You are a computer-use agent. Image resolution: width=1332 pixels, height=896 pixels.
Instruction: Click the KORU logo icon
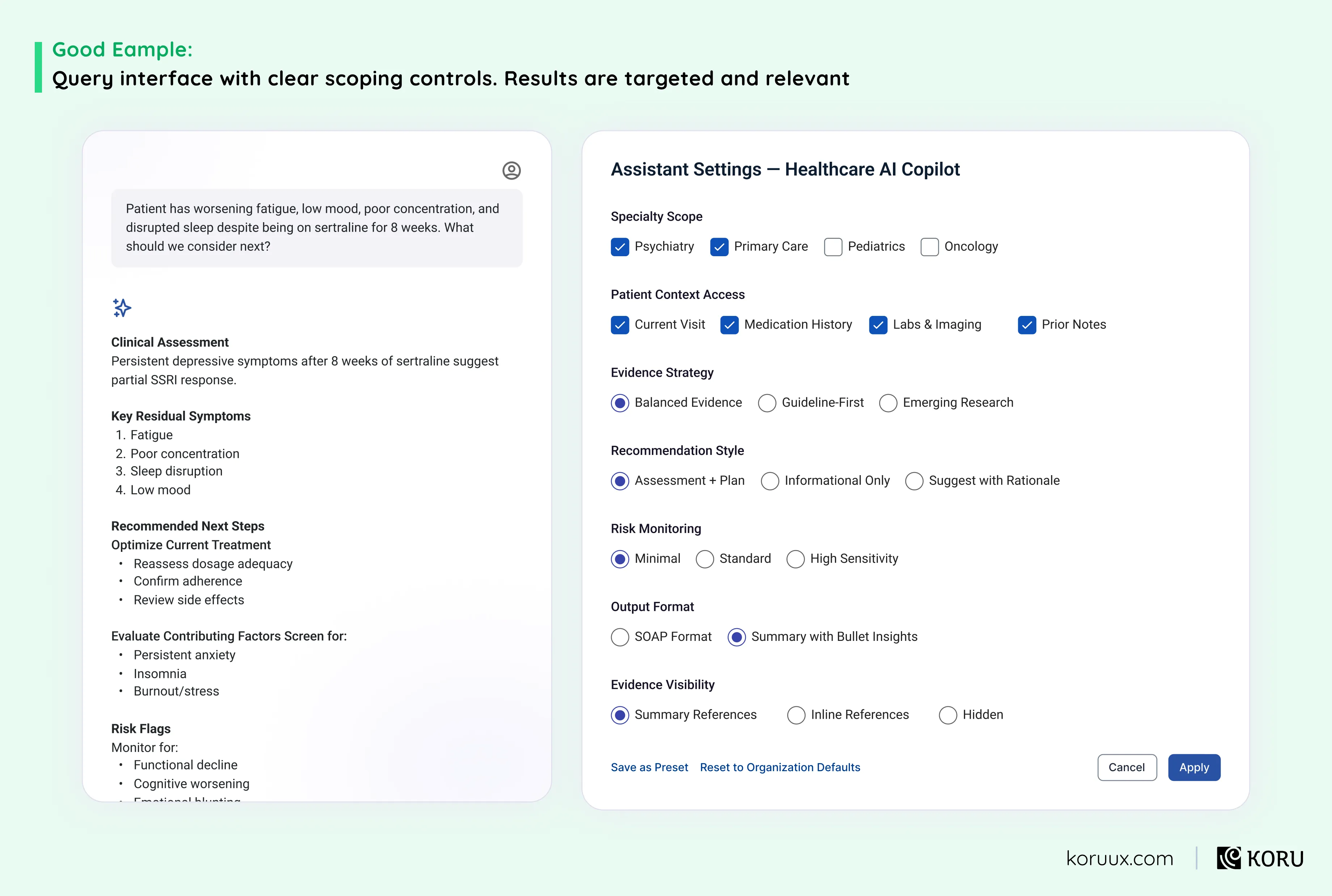tap(1228, 858)
